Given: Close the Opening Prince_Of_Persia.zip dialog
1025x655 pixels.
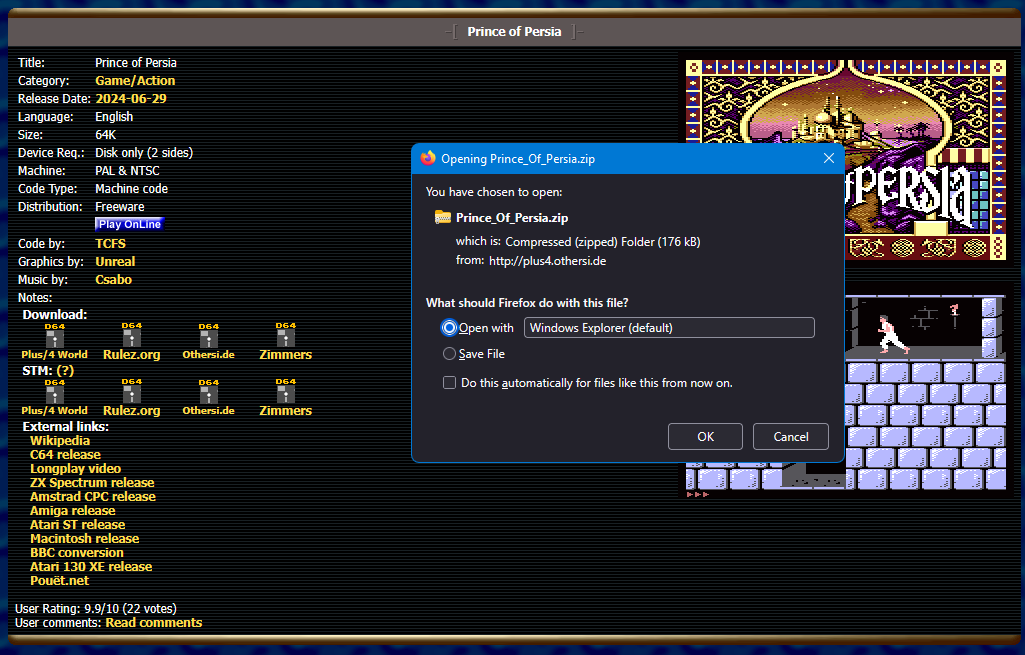Looking at the screenshot, I should [829, 158].
